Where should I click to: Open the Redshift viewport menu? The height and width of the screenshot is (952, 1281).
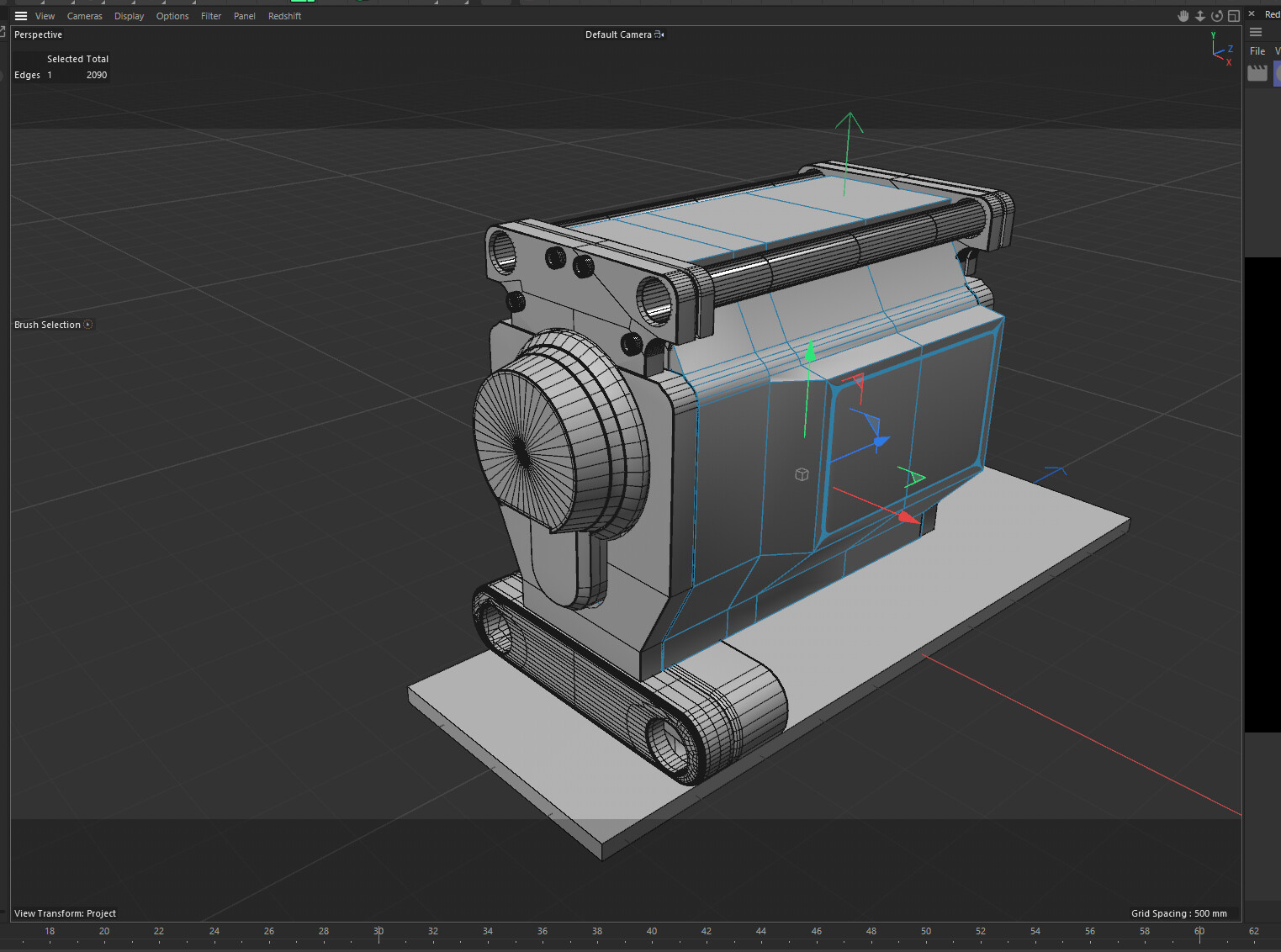(284, 16)
